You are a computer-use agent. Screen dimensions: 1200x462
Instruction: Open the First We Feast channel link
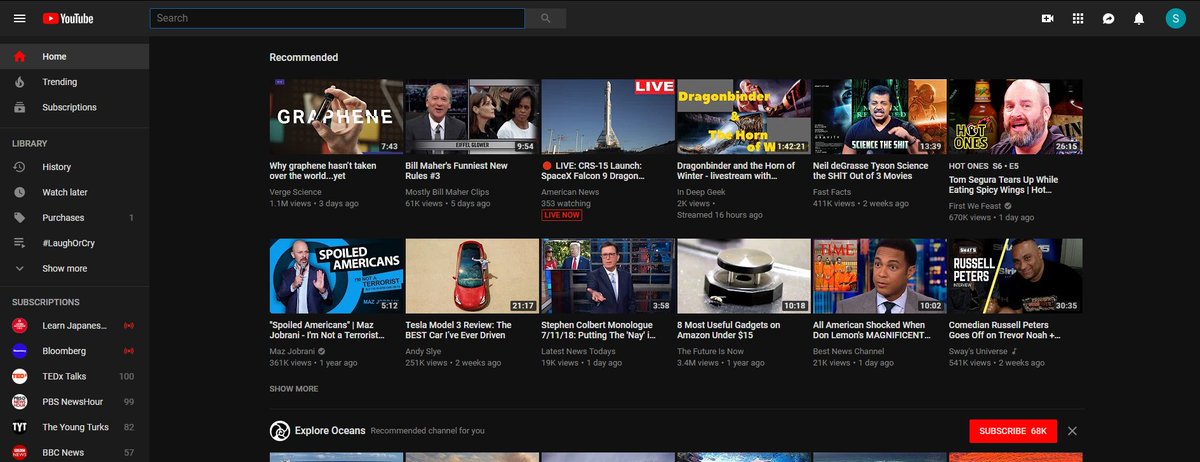(x=976, y=205)
